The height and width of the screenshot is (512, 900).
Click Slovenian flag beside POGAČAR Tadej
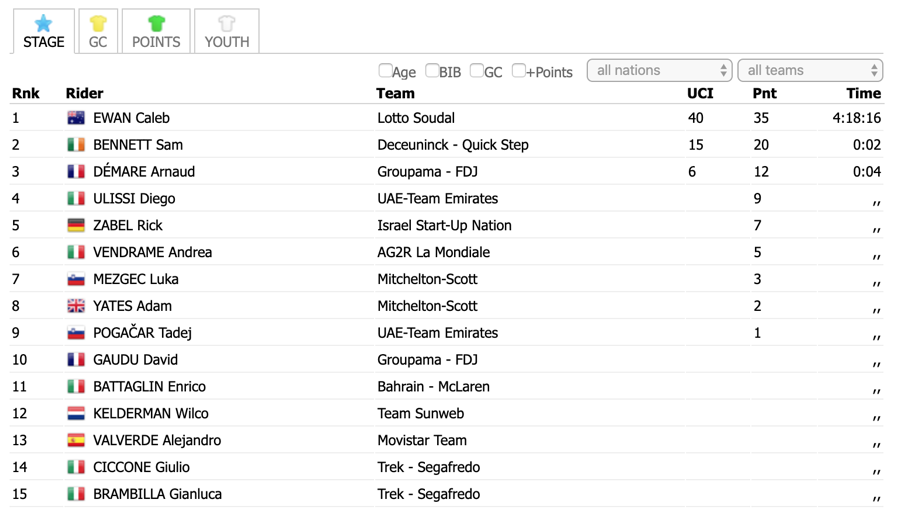pyautogui.click(x=76, y=333)
